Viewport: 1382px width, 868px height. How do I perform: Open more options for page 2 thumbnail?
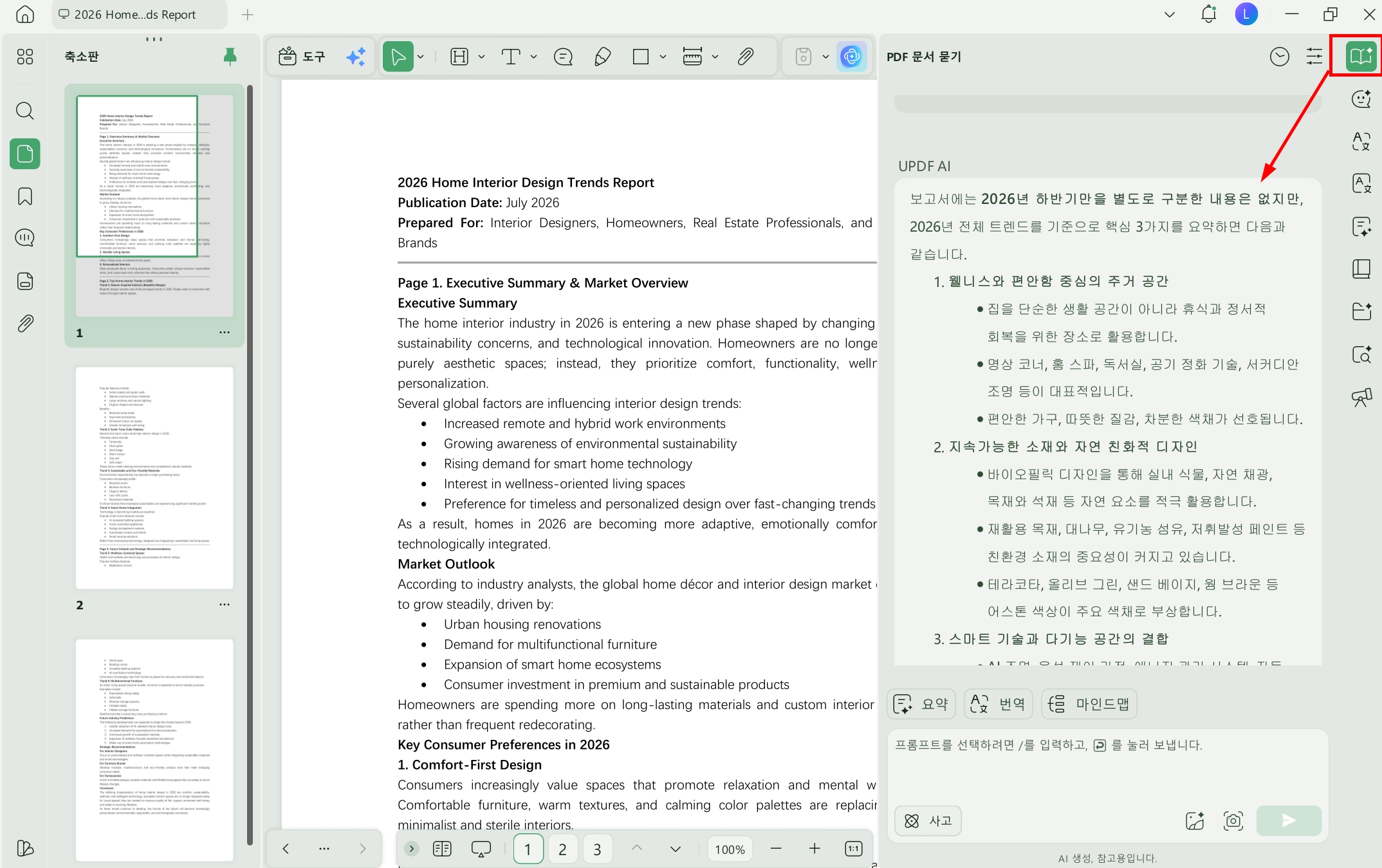(225, 605)
